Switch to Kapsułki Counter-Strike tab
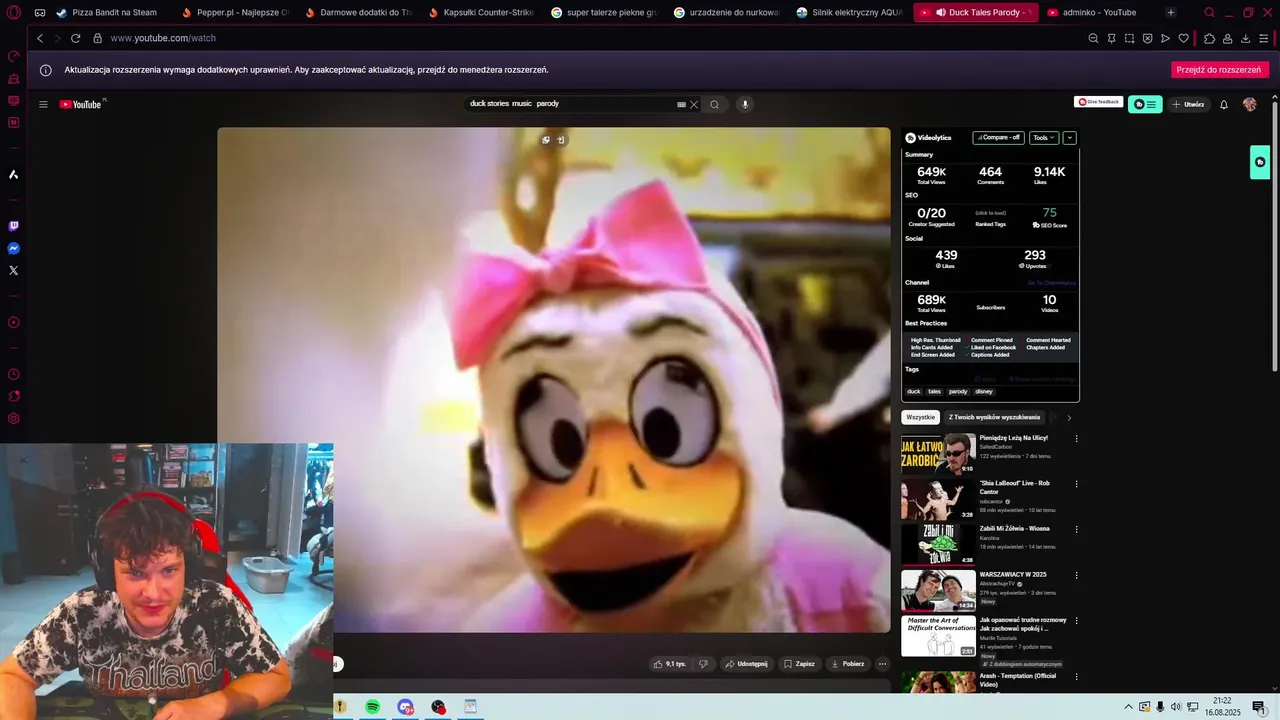 tap(481, 13)
